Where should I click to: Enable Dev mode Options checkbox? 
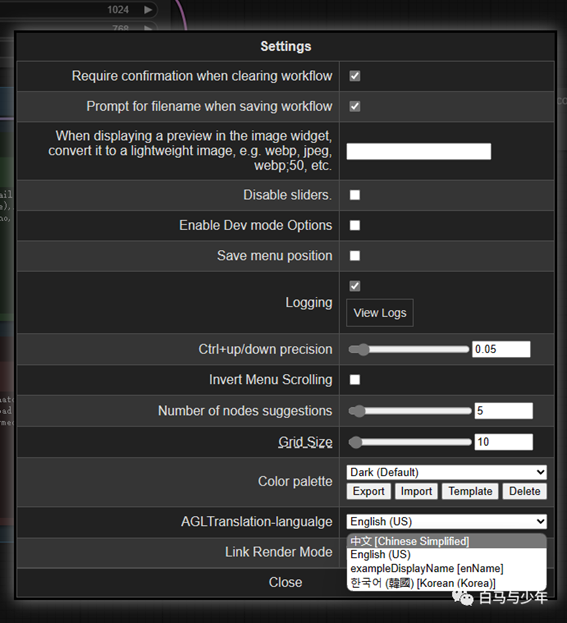(x=355, y=225)
